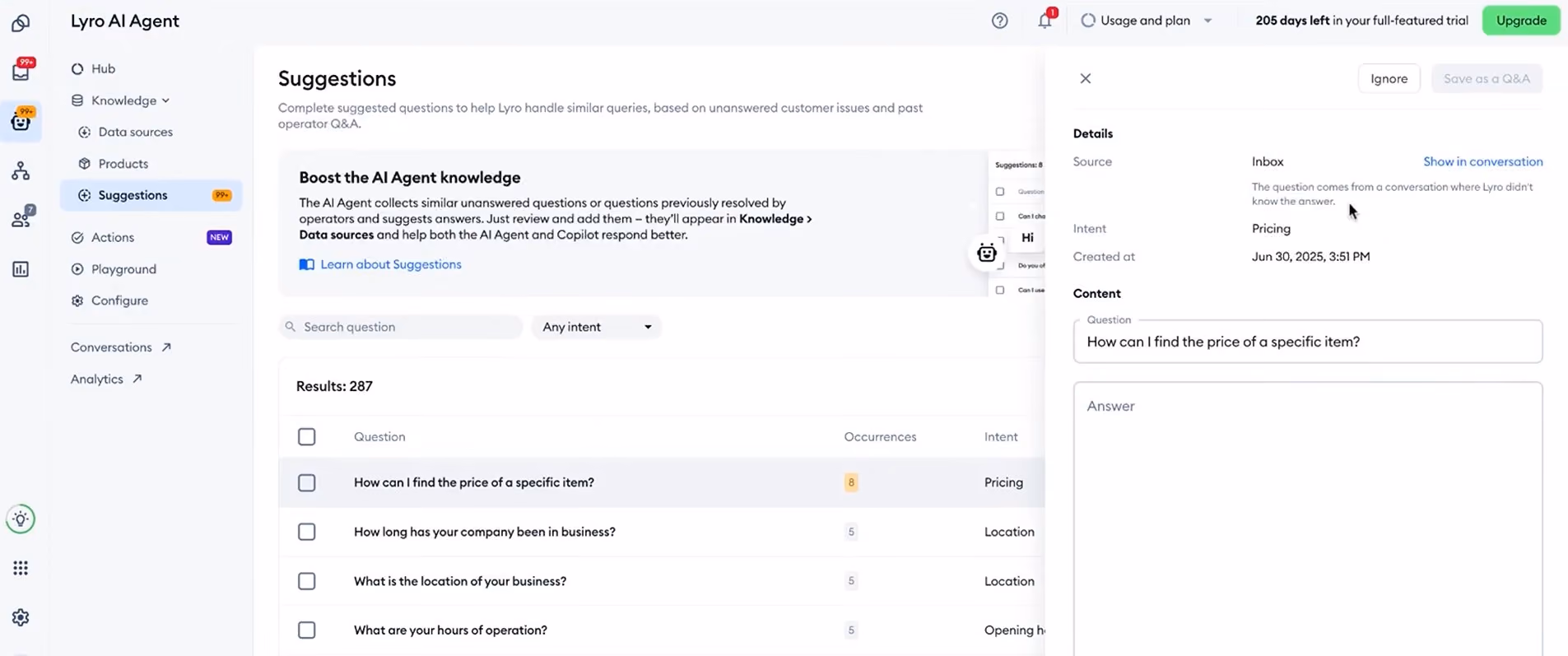The height and width of the screenshot is (656, 1568).
Task: Click 'Results: 287' text
Action: tap(334, 386)
